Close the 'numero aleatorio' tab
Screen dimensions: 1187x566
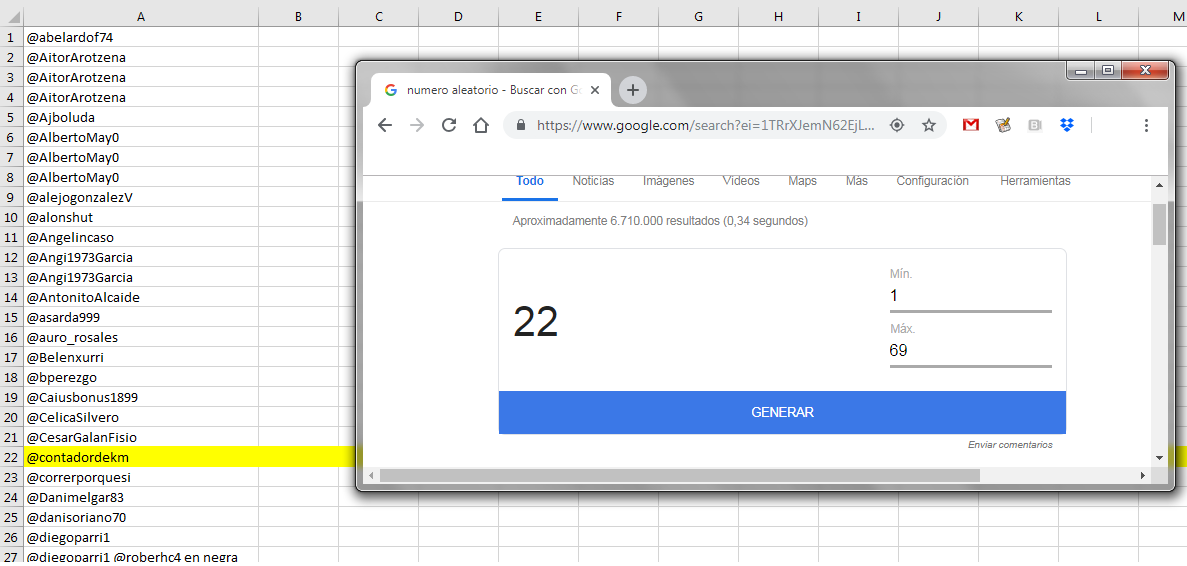[595, 90]
